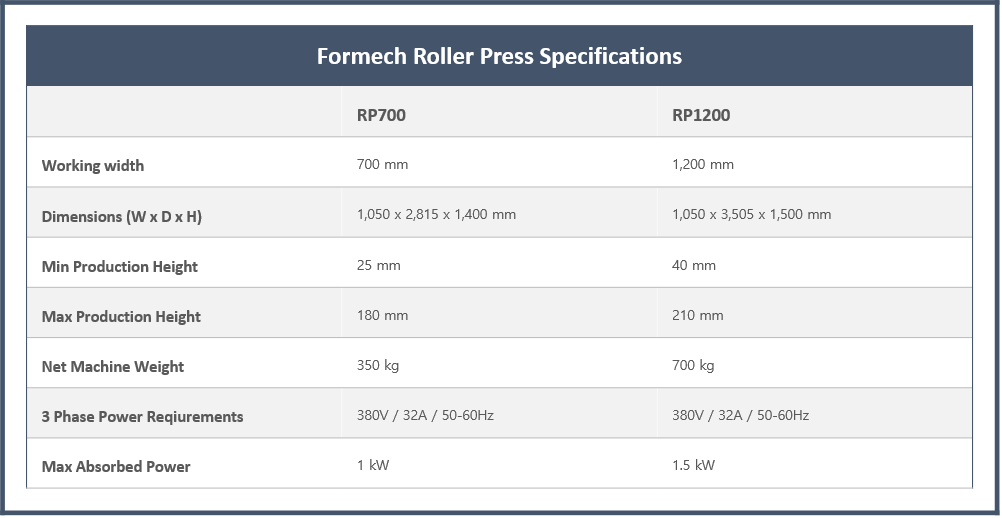
Task: Select the 25 mm minimum height cell
Action: (378, 265)
